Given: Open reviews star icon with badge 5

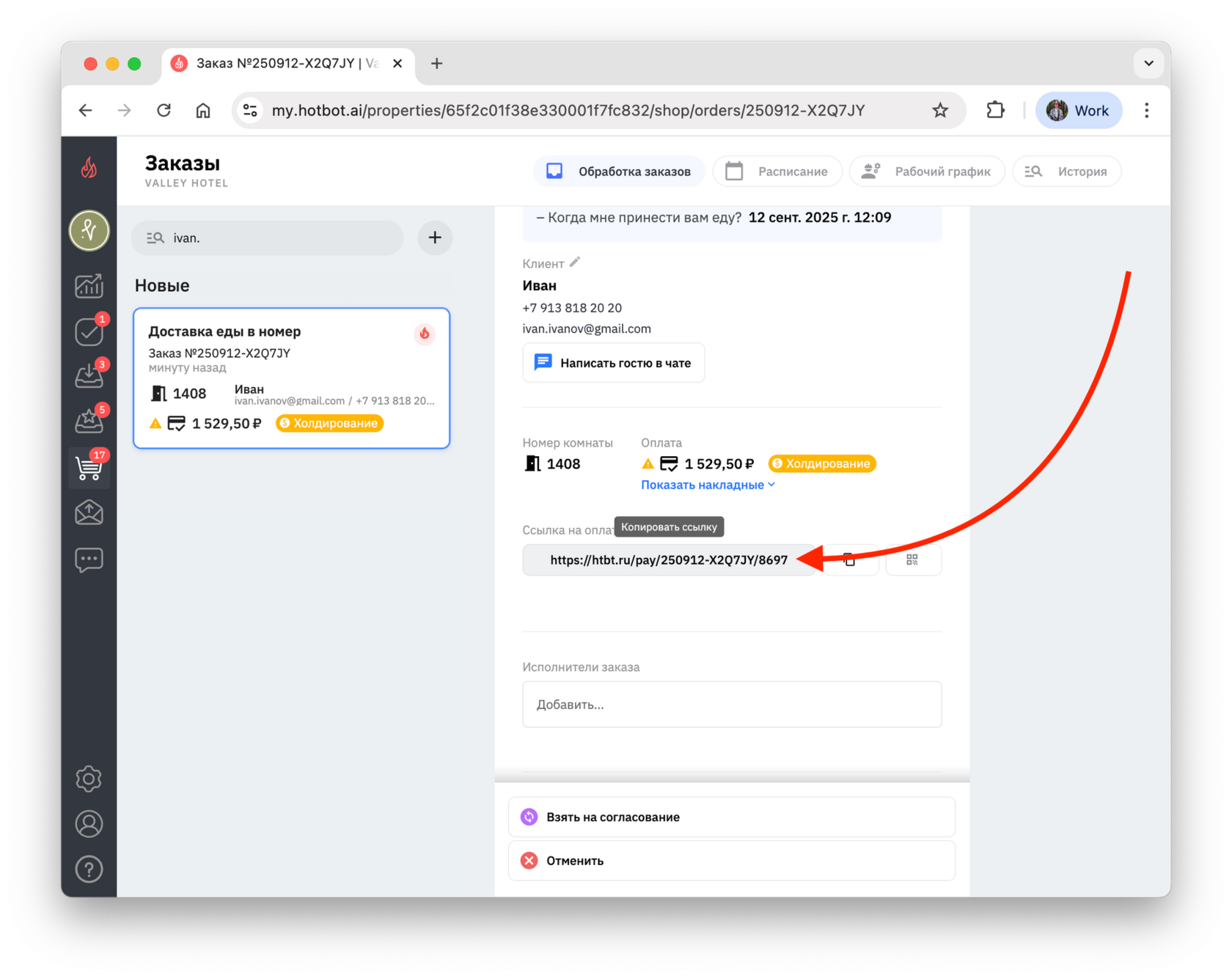Looking at the screenshot, I should pos(89,420).
